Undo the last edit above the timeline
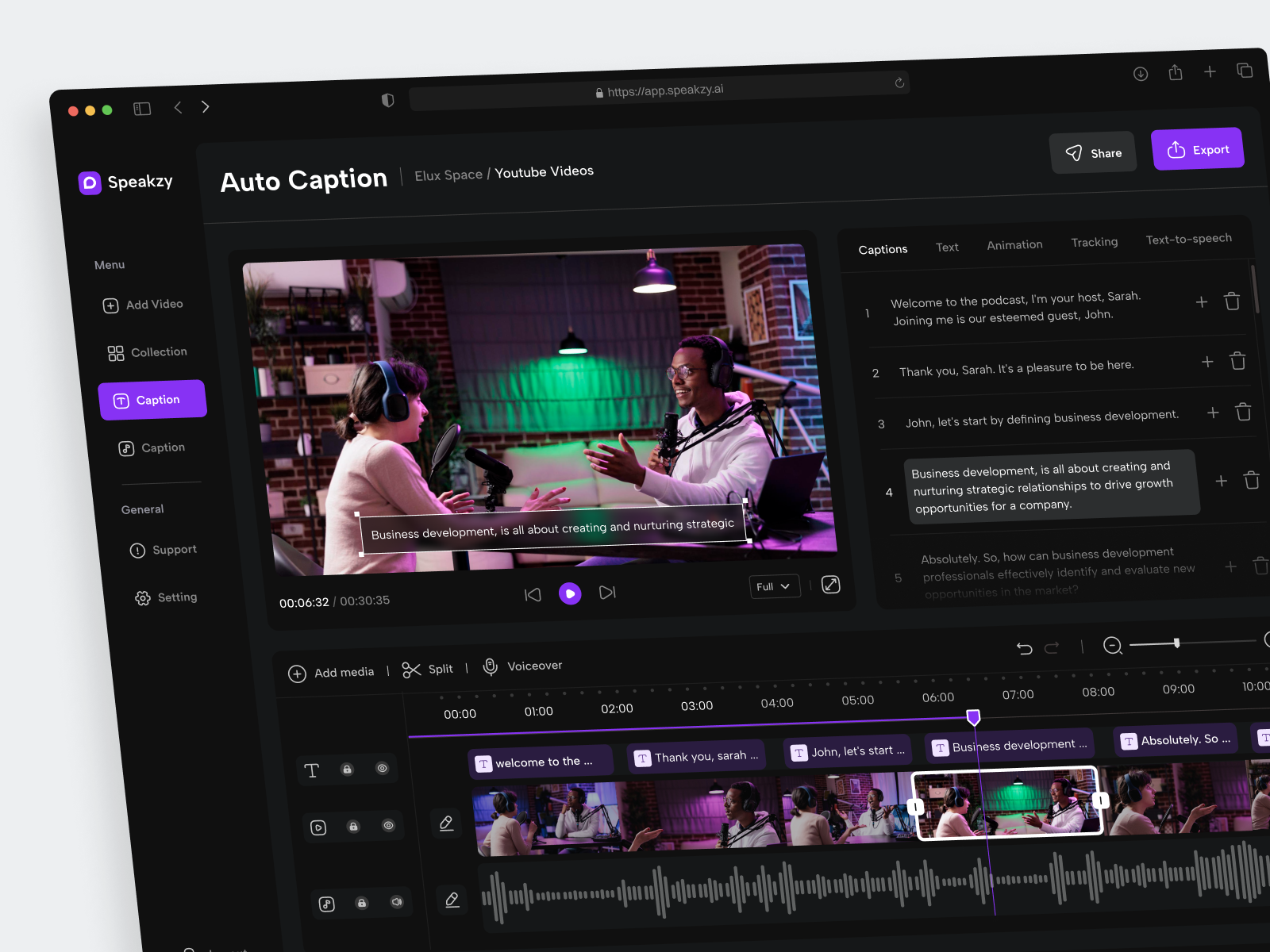The image size is (1270, 952). click(x=1024, y=648)
